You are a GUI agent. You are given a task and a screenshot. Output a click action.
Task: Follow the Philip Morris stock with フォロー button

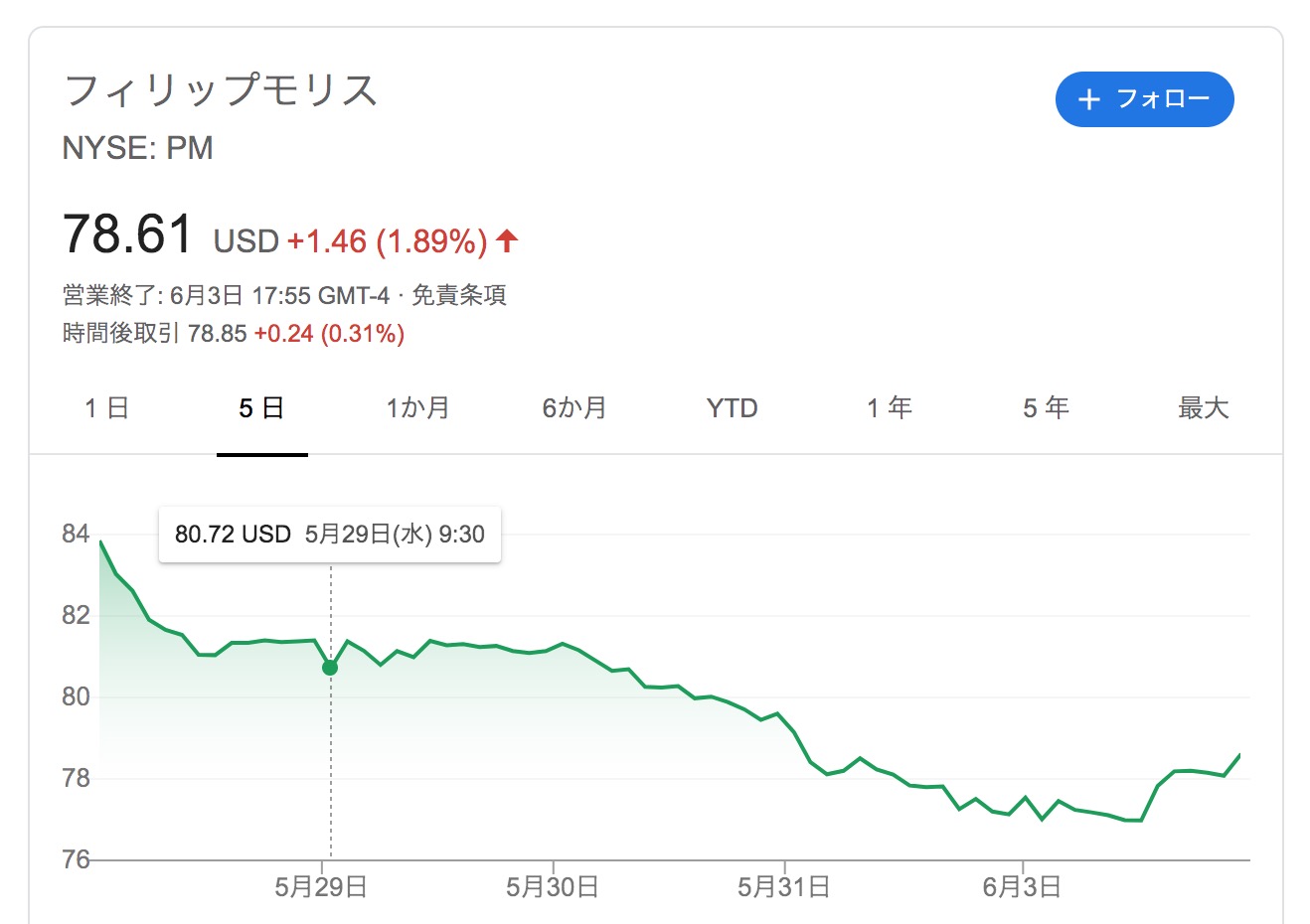click(x=1144, y=99)
